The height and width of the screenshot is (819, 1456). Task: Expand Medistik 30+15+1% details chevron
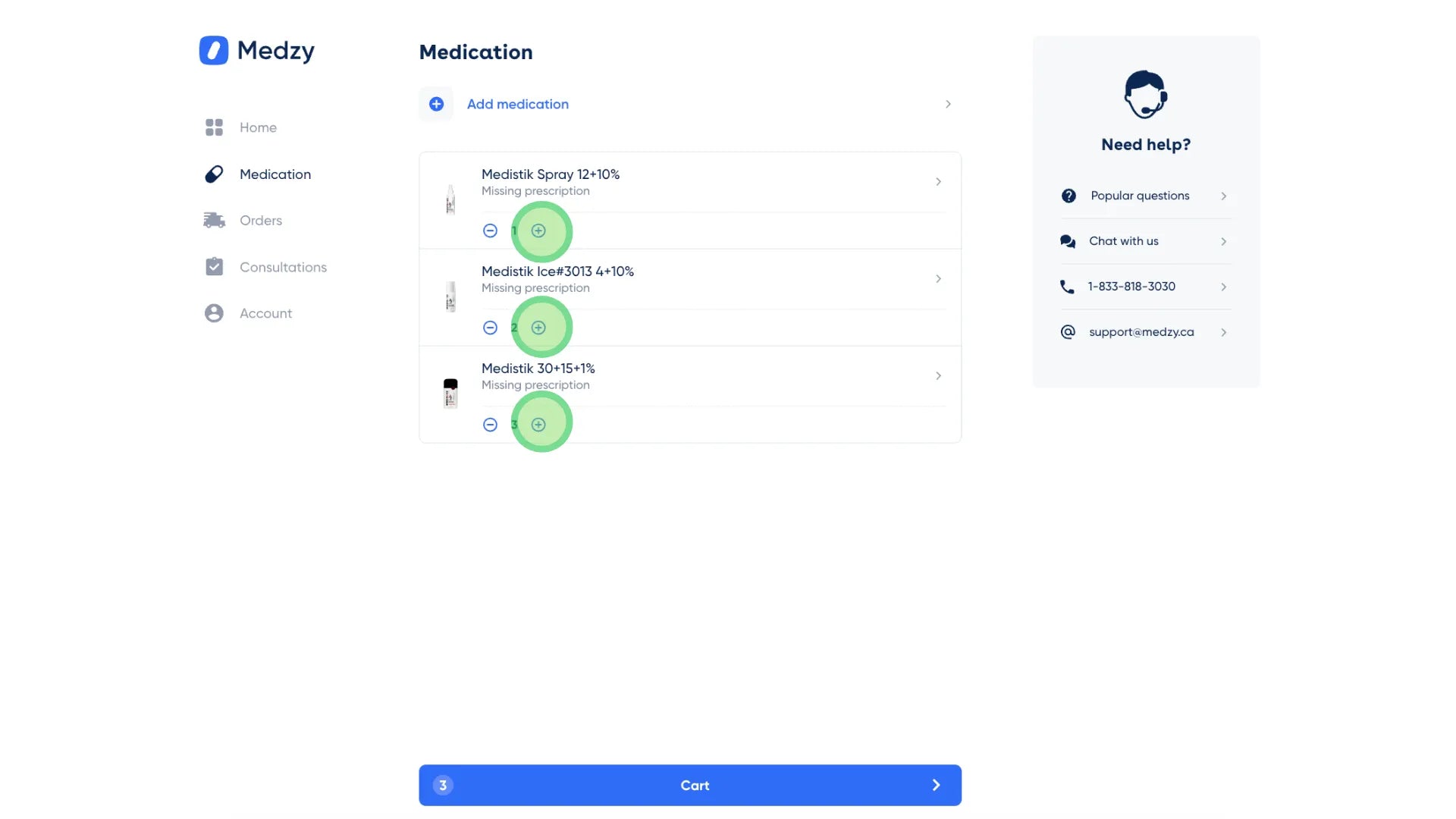(x=938, y=376)
